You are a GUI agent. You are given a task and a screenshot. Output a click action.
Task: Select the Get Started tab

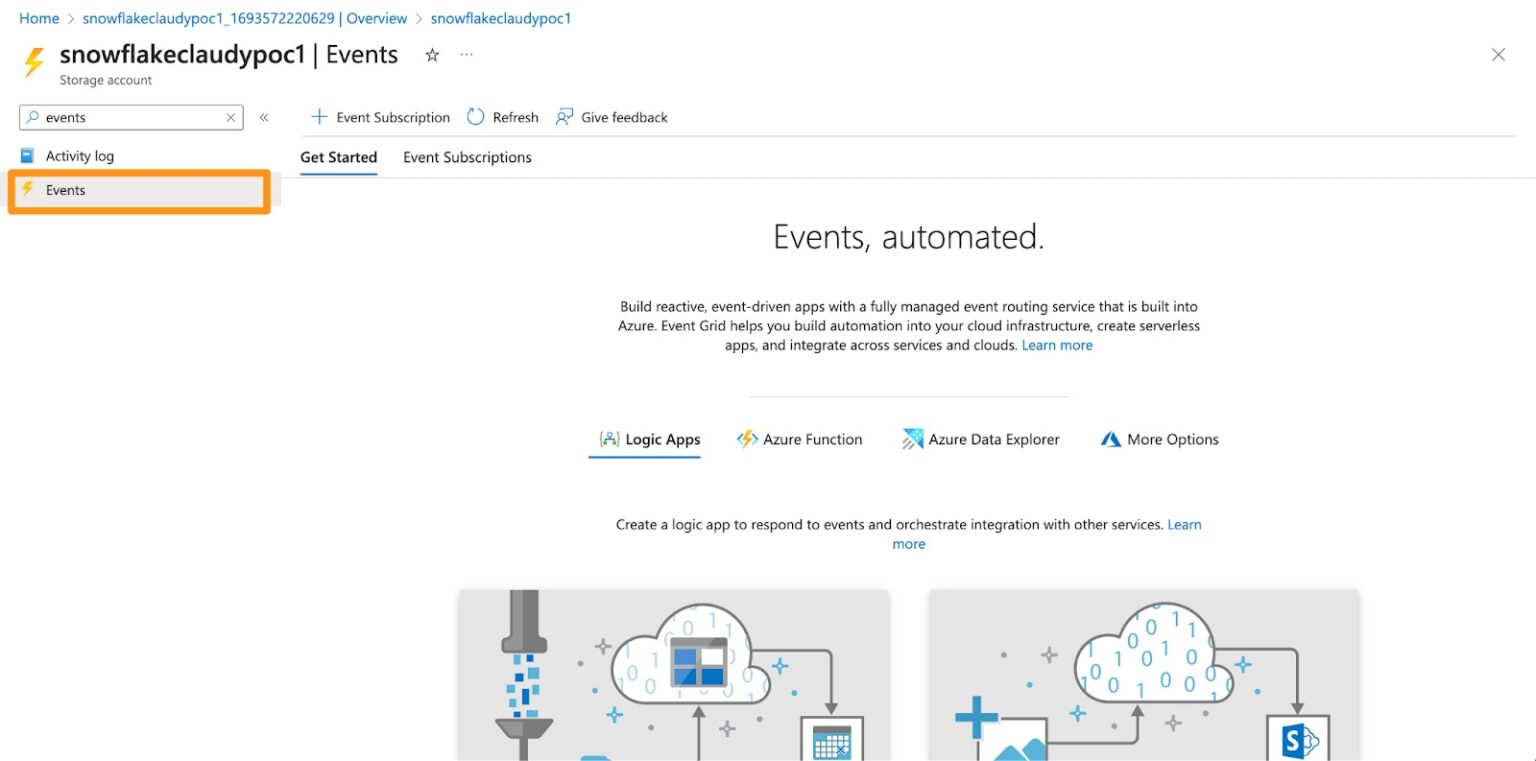click(x=338, y=157)
